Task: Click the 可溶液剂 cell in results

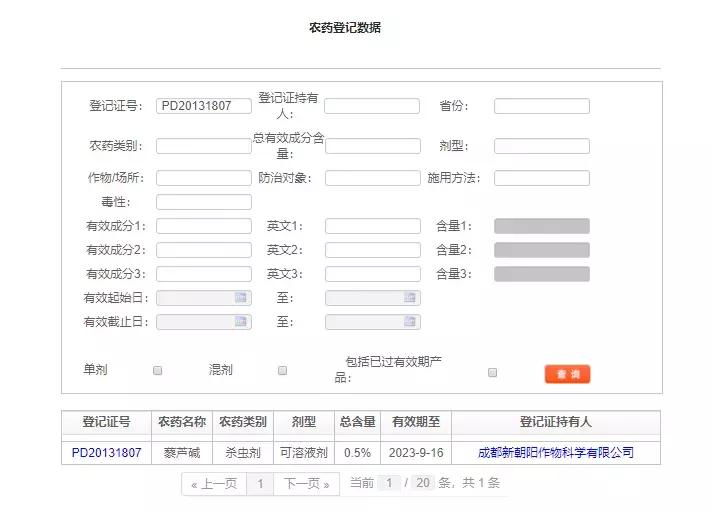Action: pos(304,453)
